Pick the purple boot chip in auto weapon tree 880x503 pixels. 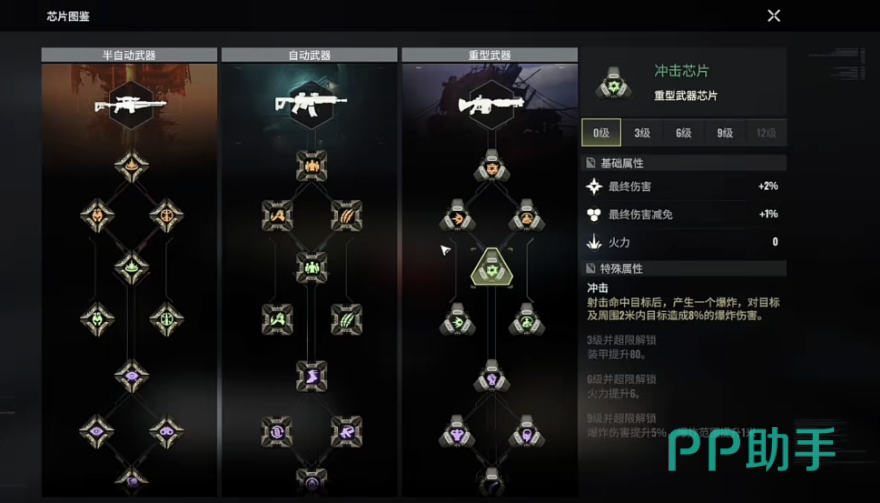point(311,376)
